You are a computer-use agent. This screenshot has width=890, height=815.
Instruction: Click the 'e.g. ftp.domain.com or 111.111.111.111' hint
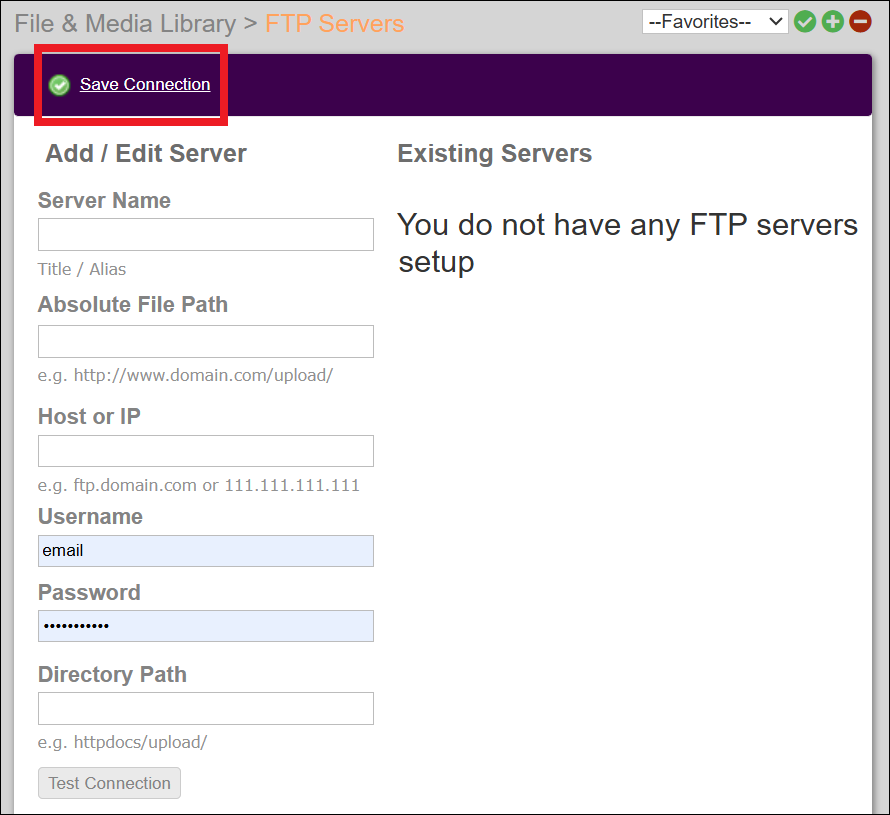tap(199, 485)
